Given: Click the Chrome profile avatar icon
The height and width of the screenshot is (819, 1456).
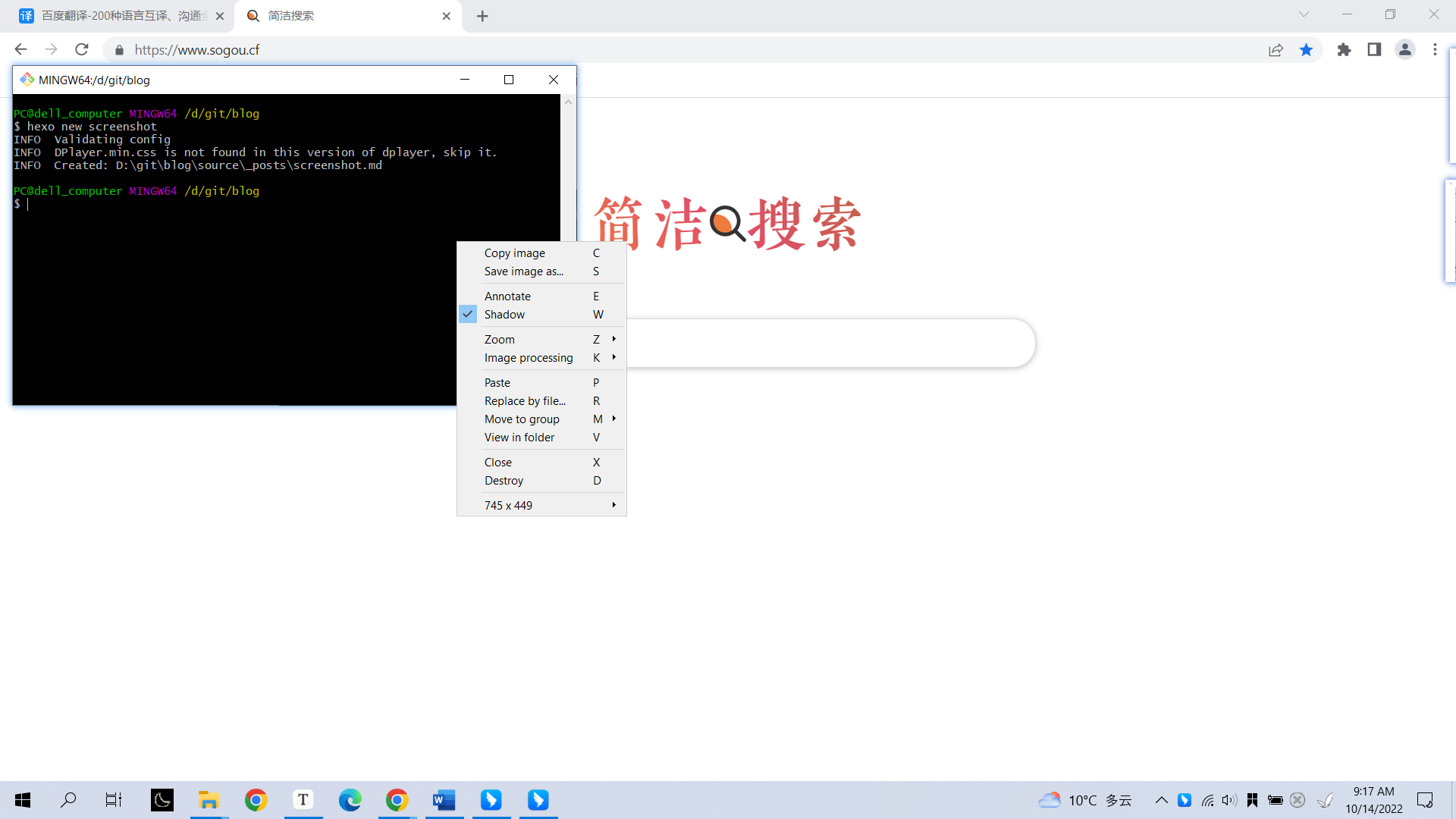Looking at the screenshot, I should pyautogui.click(x=1404, y=50).
